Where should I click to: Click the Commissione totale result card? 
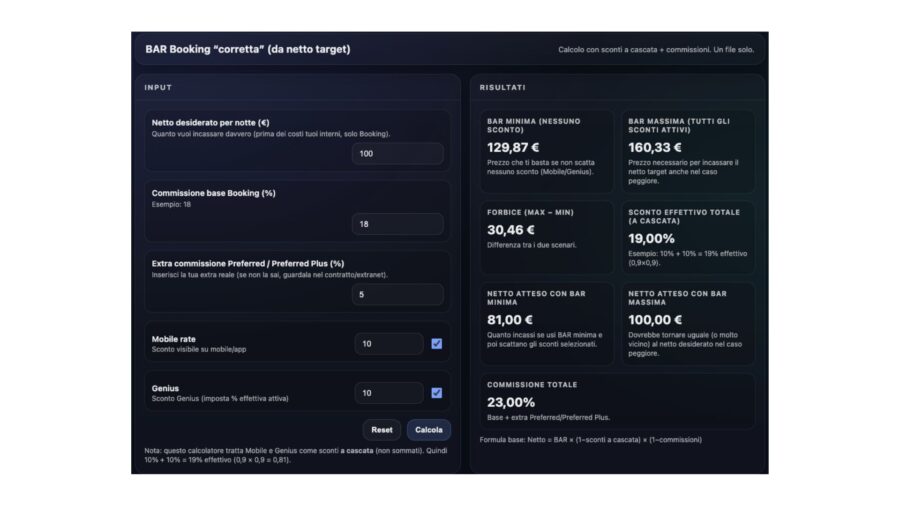coord(616,401)
